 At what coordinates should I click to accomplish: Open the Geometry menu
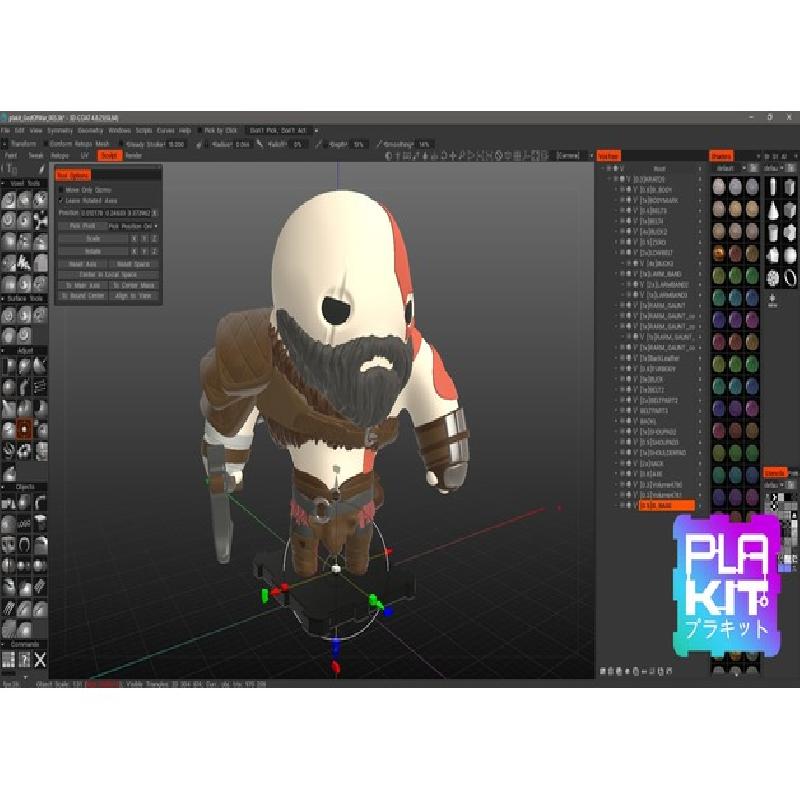point(90,131)
